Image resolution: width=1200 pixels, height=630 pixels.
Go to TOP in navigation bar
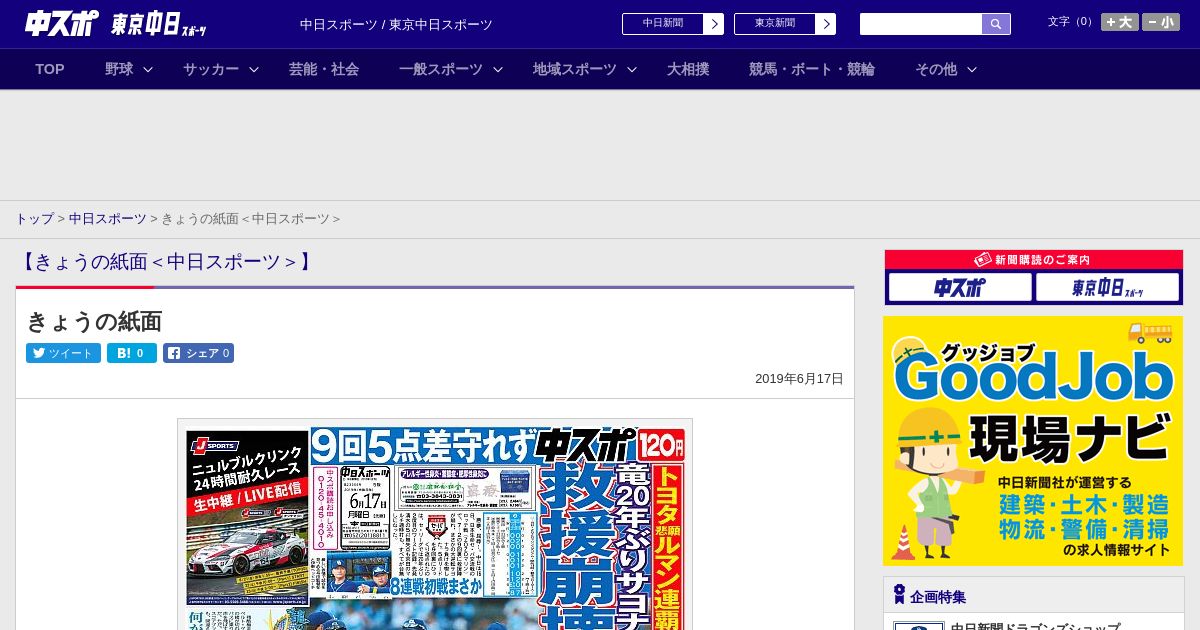coord(50,69)
